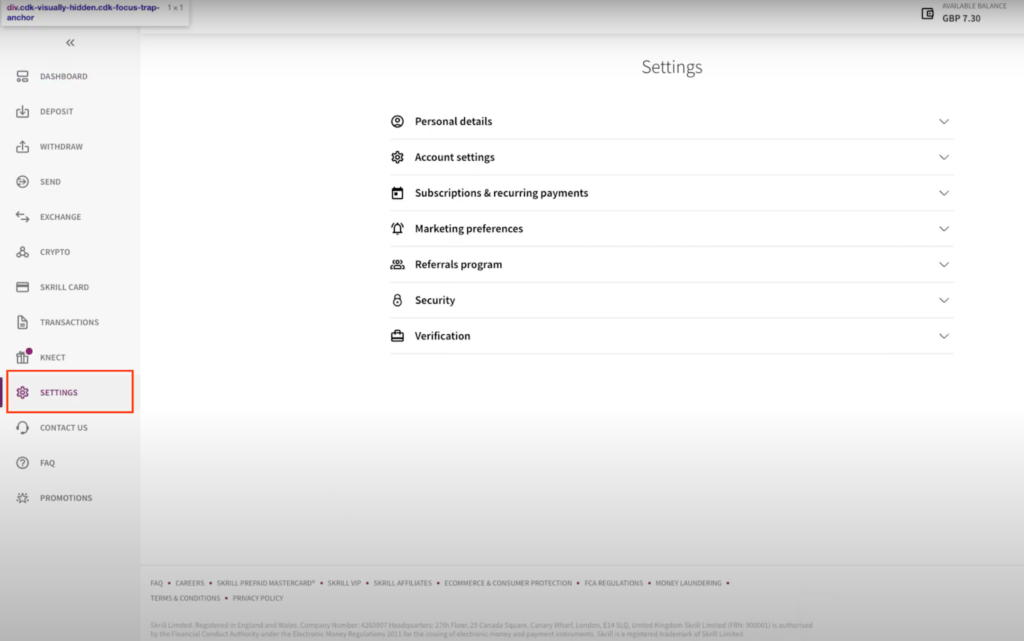Click the Security heading text

point(435,300)
